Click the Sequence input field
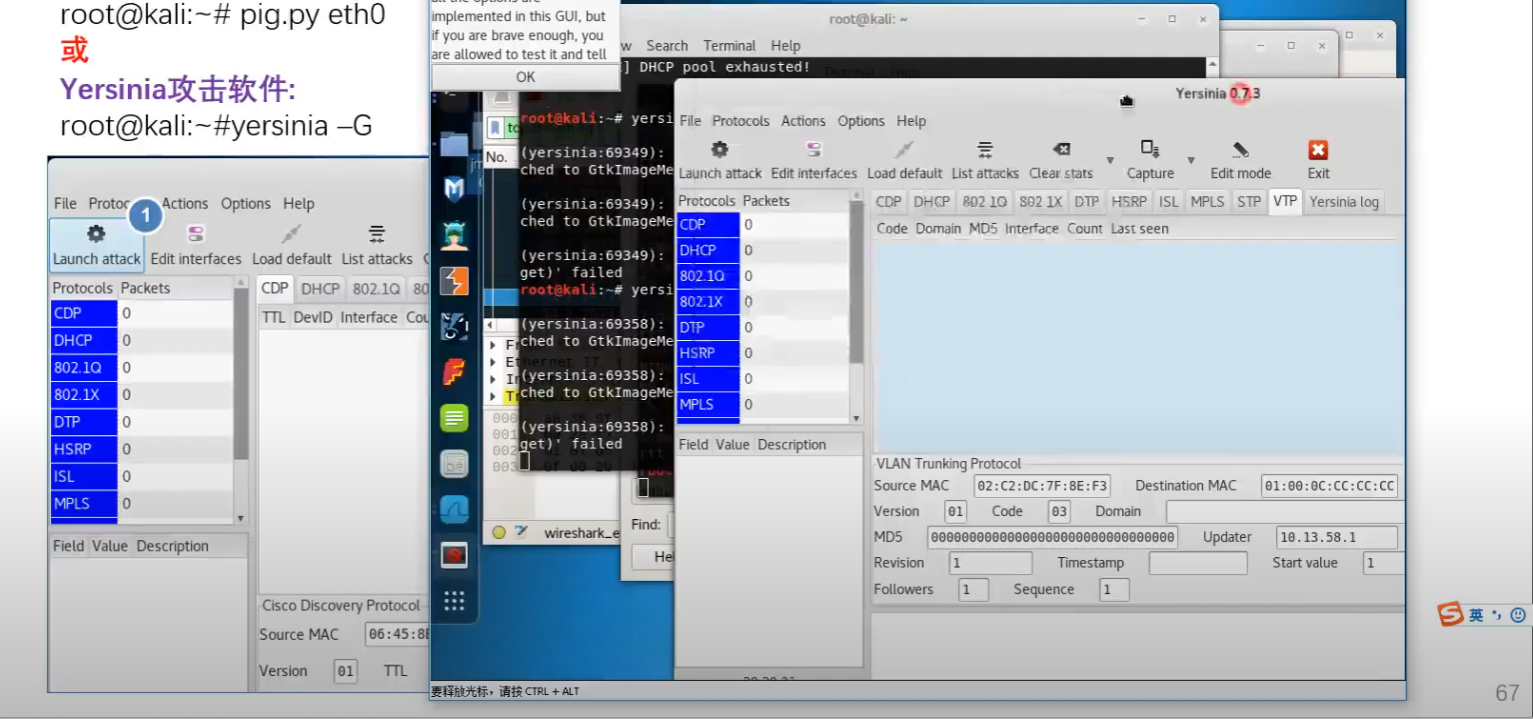1533x719 pixels. point(1114,590)
